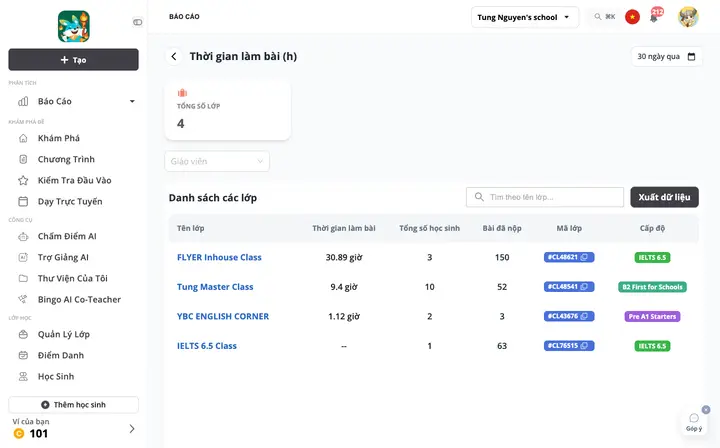Open the Giáo viên filter dropdown

(x=217, y=161)
